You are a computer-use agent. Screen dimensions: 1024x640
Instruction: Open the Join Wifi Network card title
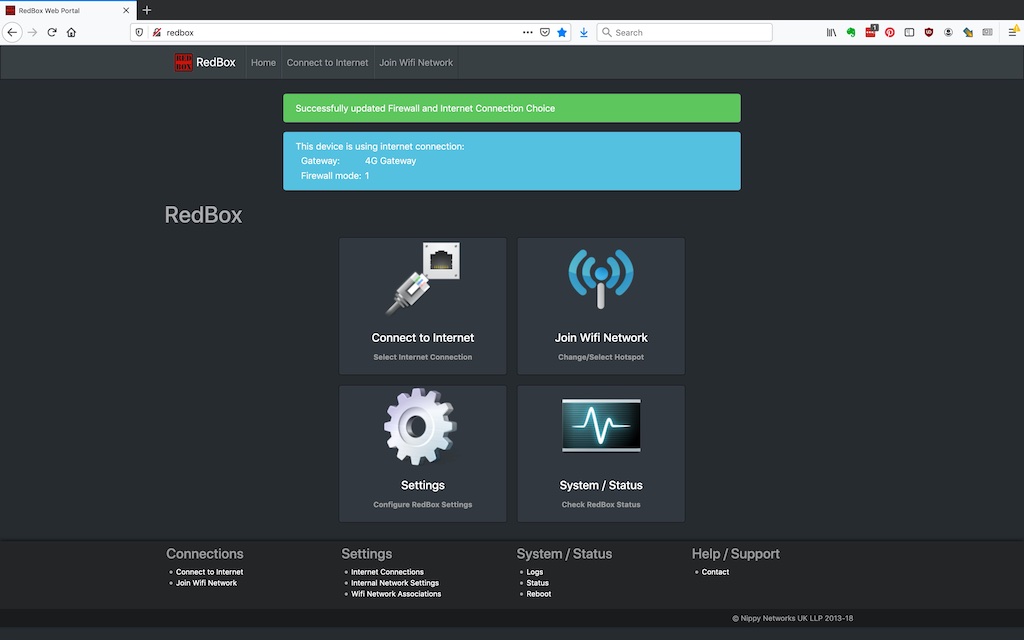click(601, 338)
